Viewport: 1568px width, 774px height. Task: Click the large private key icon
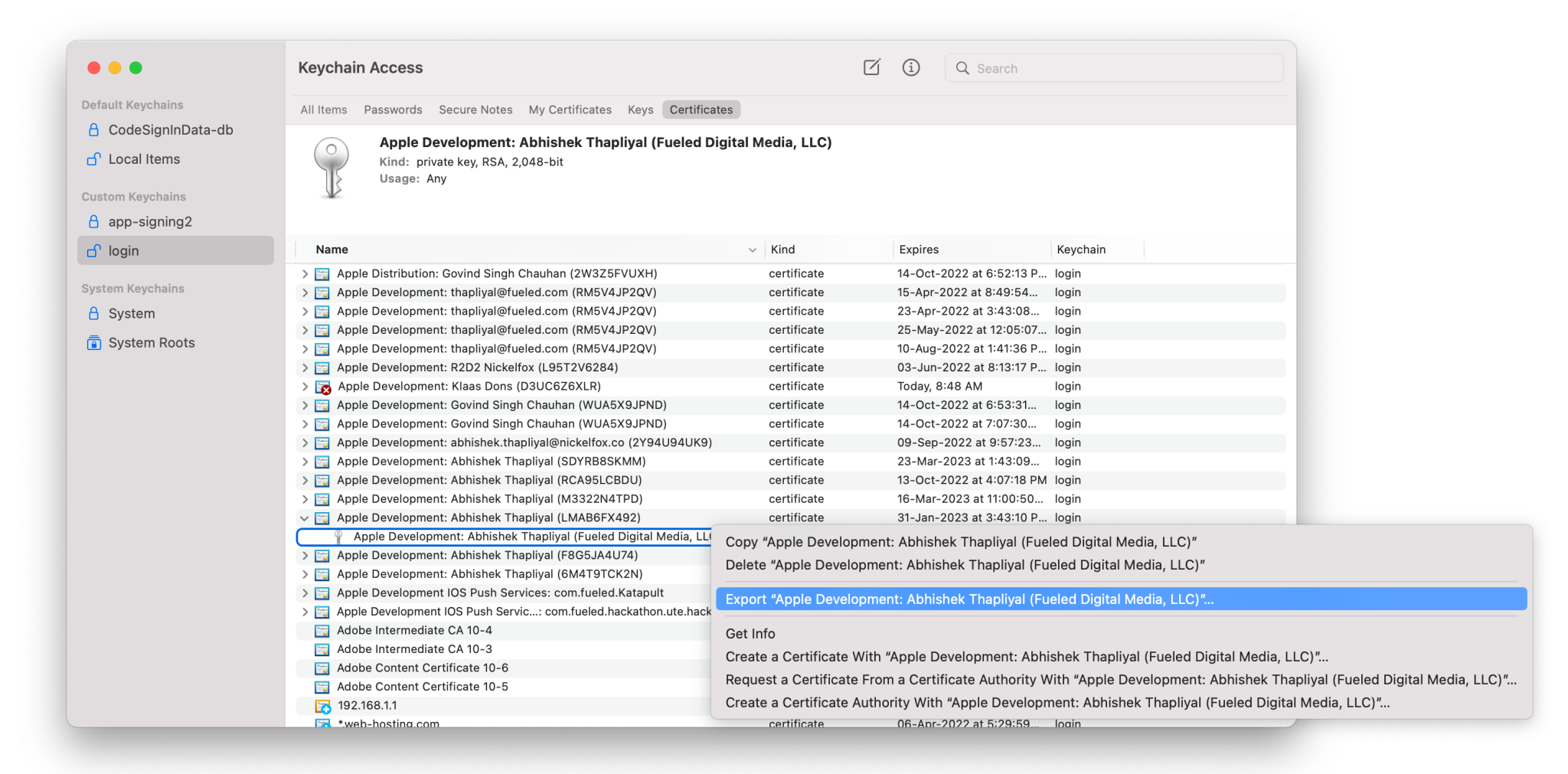click(332, 168)
